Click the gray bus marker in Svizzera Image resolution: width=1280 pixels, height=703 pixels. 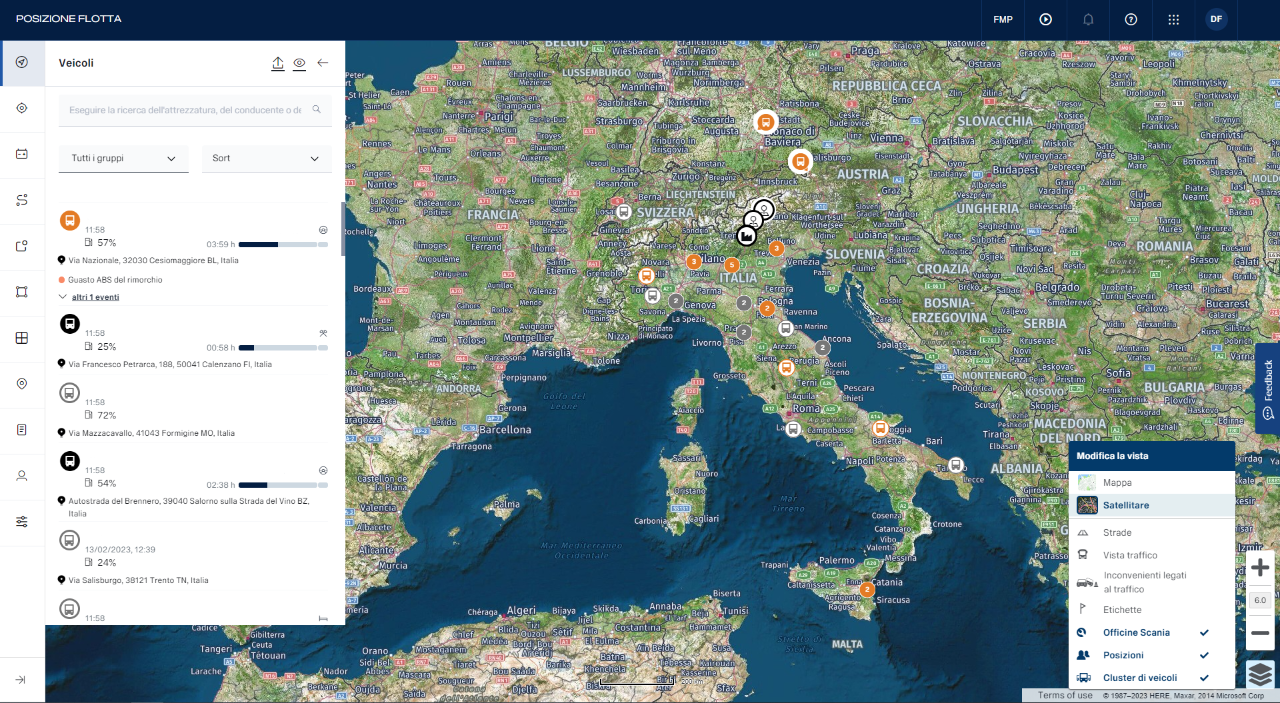coord(623,212)
